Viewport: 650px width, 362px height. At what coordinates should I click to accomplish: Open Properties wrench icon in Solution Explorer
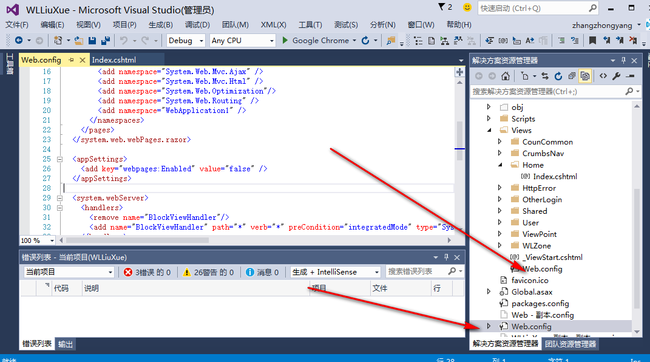point(616,76)
